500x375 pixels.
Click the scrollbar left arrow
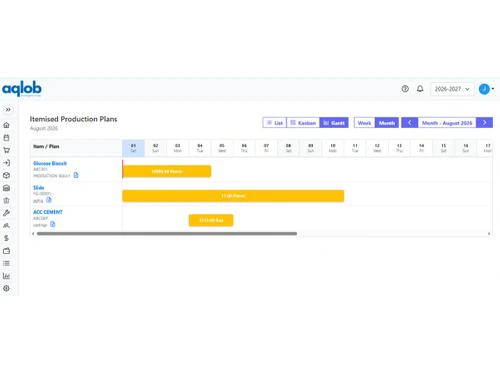pyautogui.click(x=33, y=234)
